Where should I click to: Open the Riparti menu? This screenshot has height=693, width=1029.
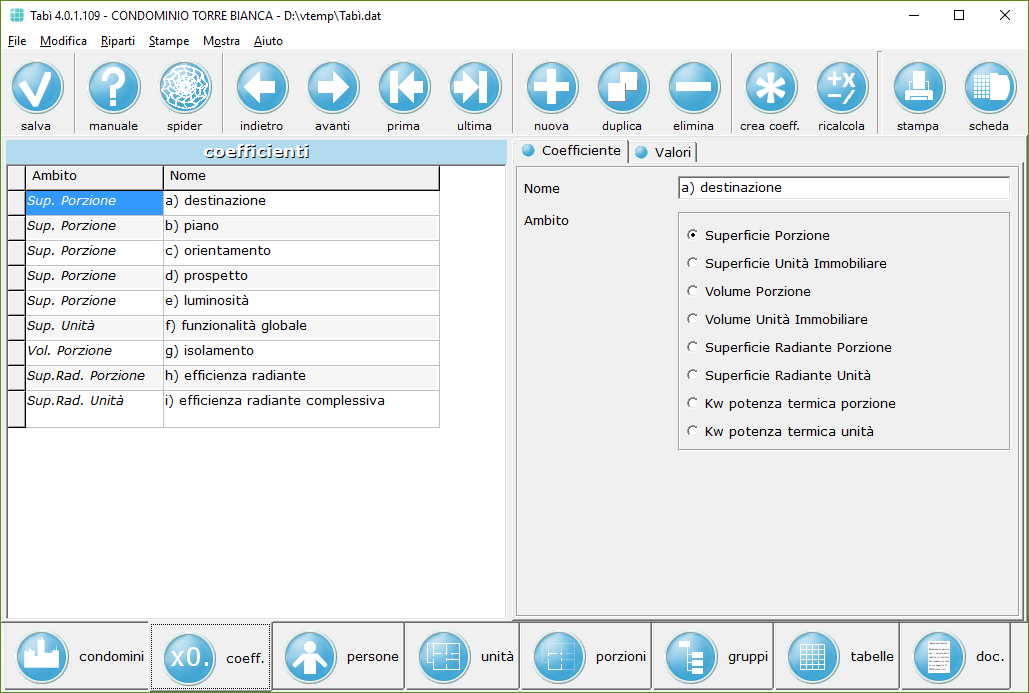[x=118, y=41]
